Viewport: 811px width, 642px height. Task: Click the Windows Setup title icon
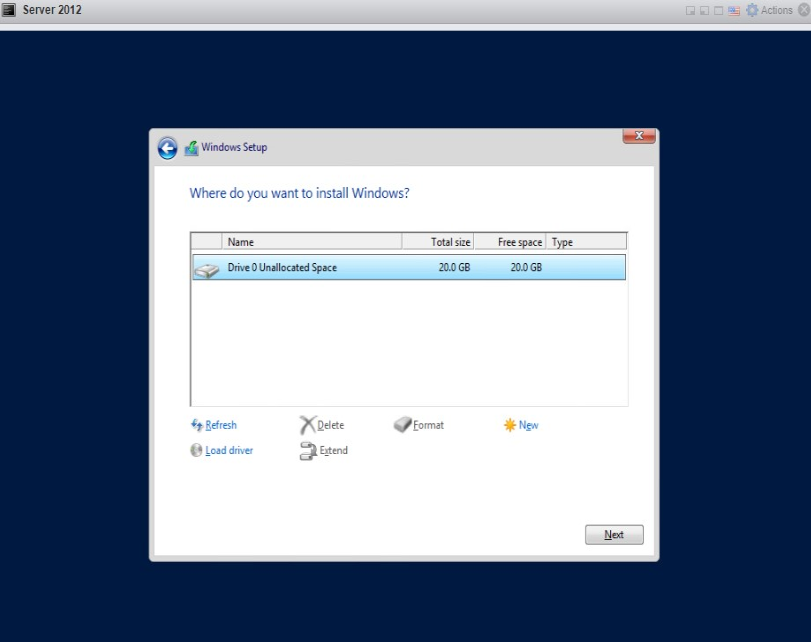coord(191,148)
